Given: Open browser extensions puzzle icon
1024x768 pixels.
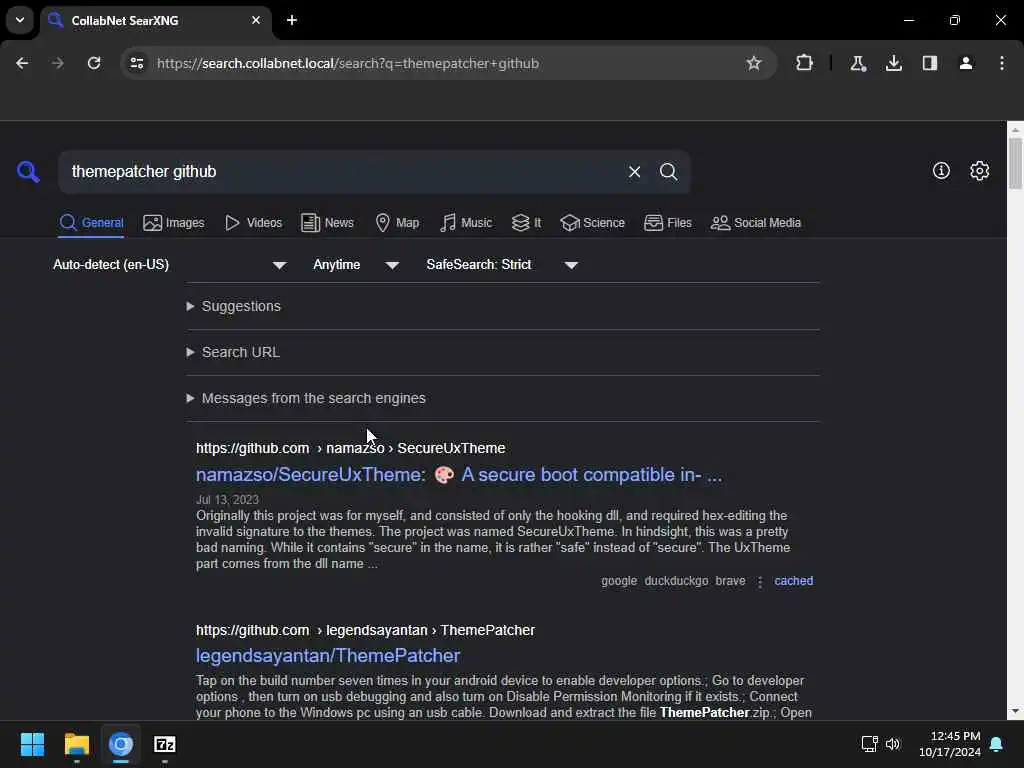Looking at the screenshot, I should (x=805, y=63).
